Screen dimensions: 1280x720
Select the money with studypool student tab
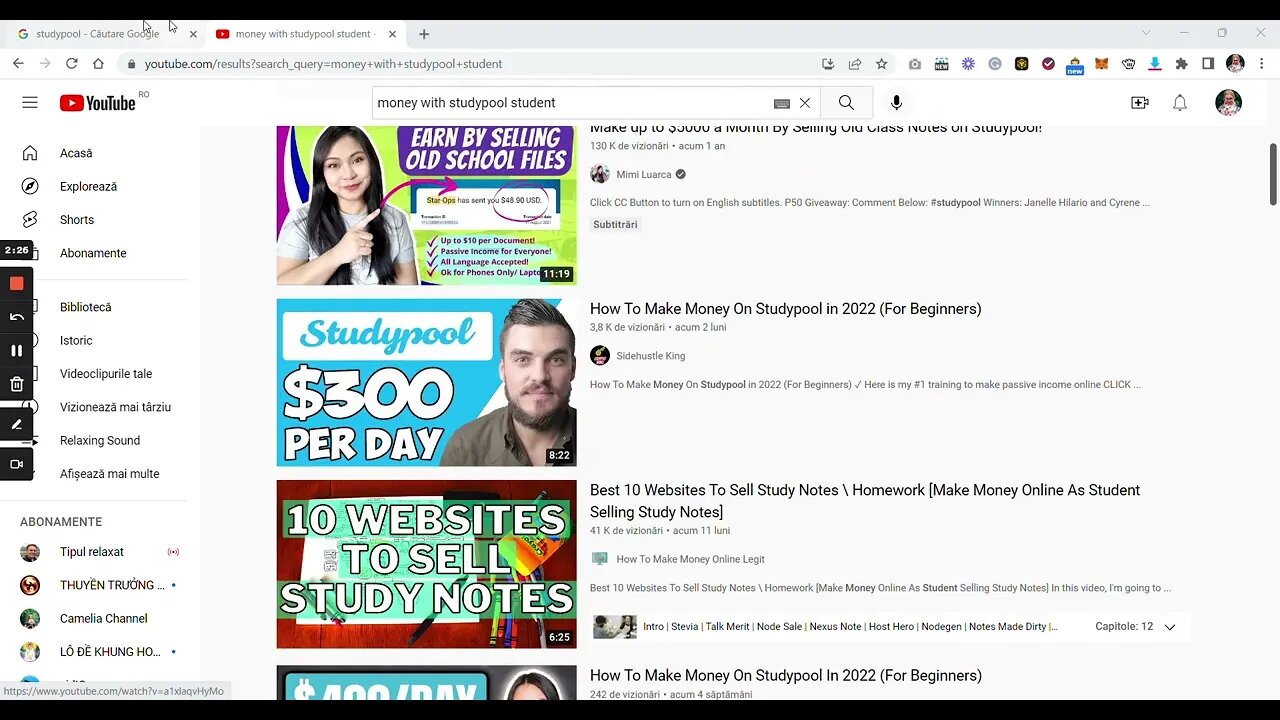305,34
